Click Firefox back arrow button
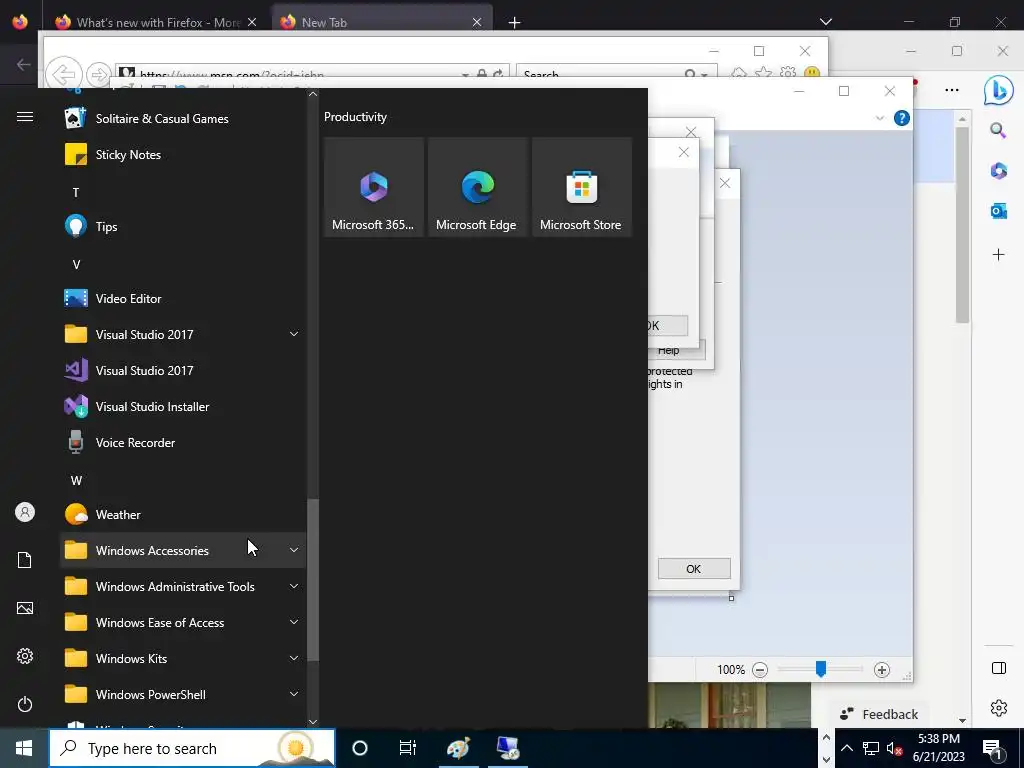 [x=24, y=64]
